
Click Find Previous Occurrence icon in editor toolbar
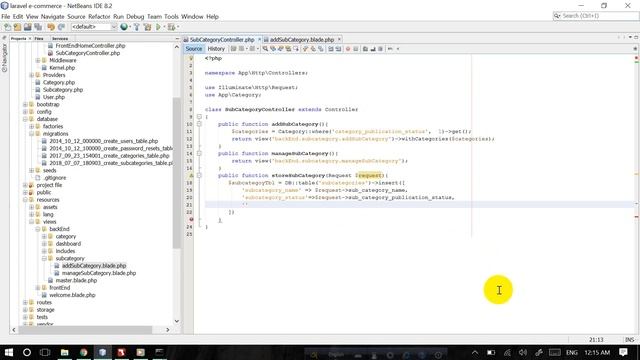(x=273, y=49)
